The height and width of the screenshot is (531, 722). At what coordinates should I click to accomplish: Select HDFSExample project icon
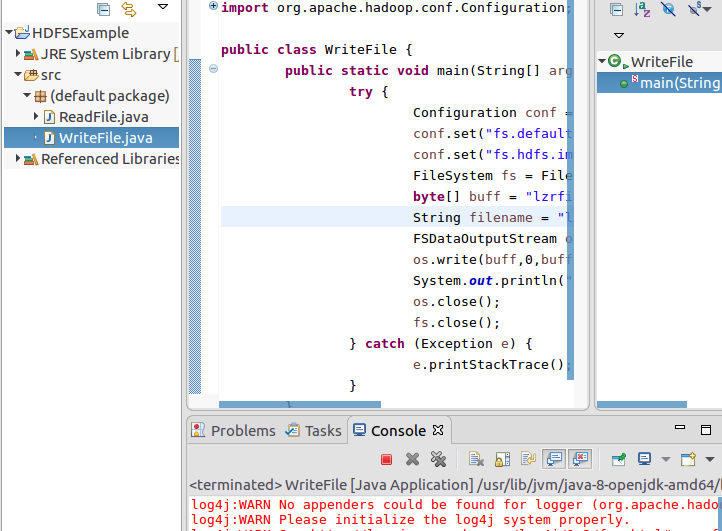[22, 33]
